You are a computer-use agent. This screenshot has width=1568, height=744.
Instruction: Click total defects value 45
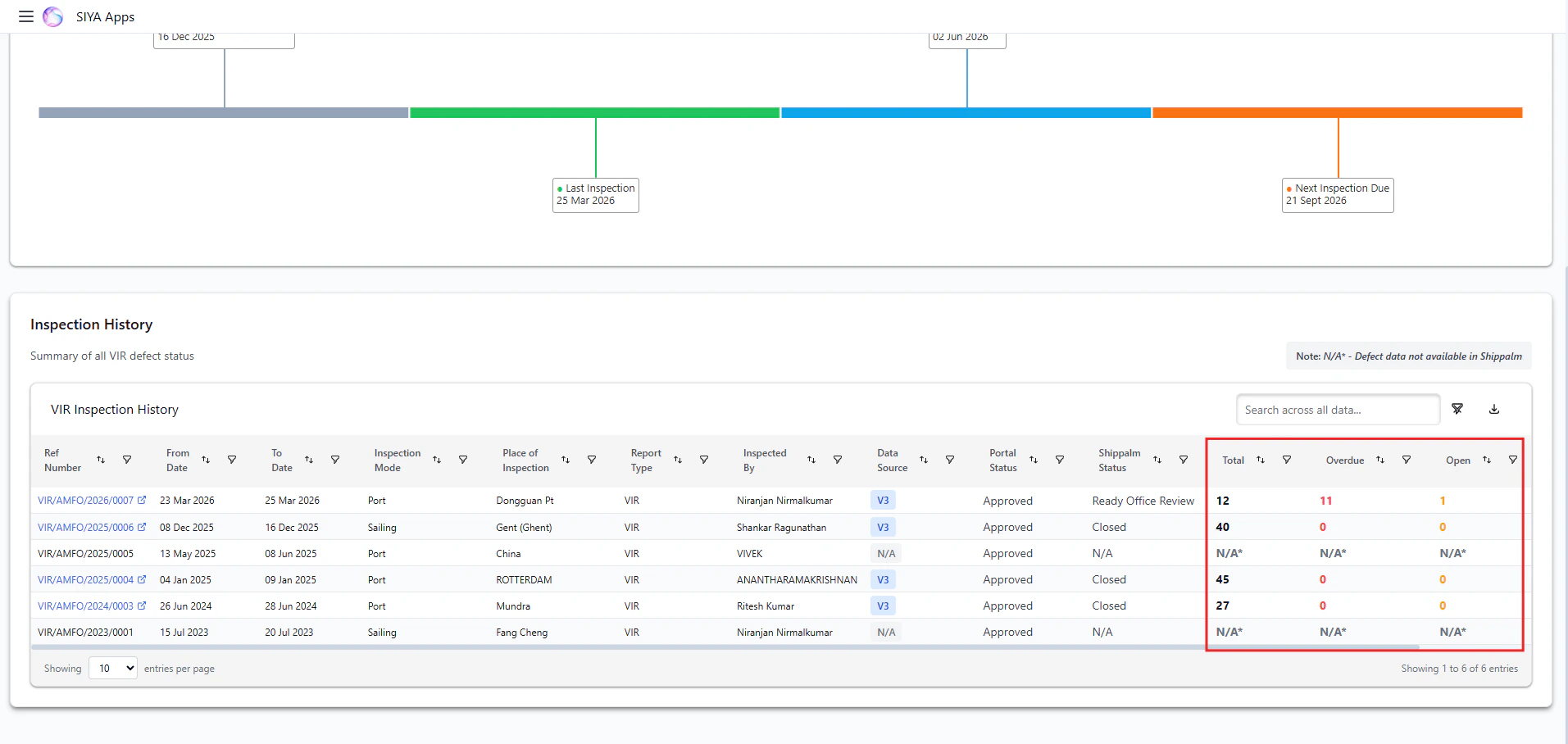(x=1222, y=579)
